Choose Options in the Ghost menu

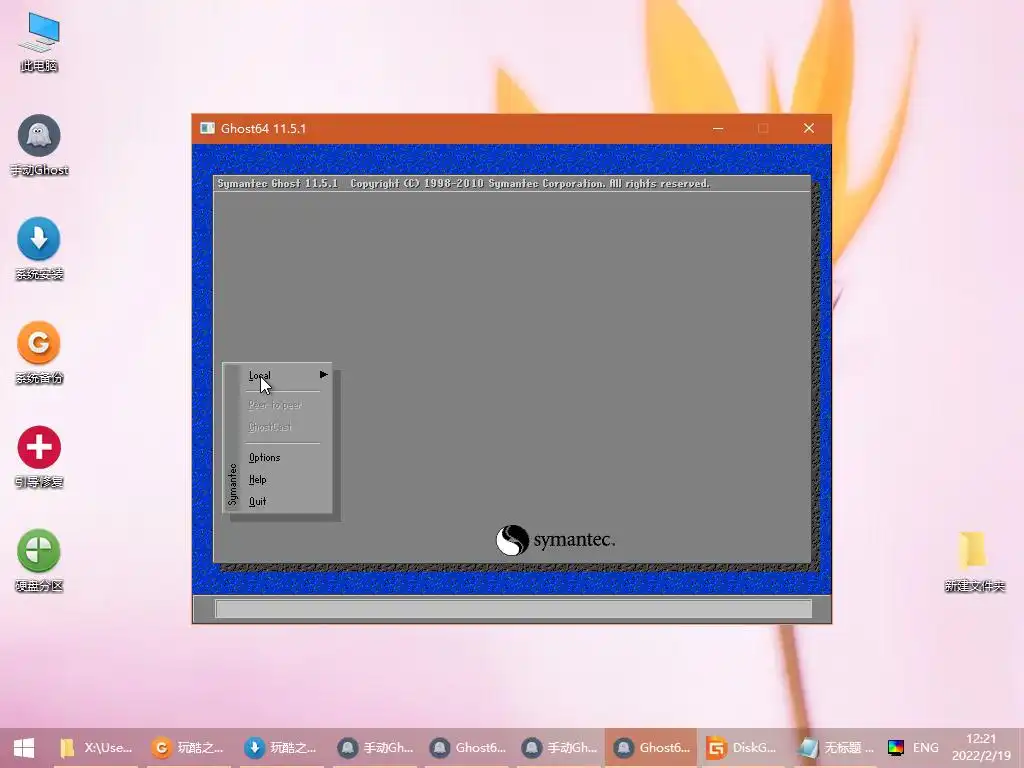[x=264, y=457]
